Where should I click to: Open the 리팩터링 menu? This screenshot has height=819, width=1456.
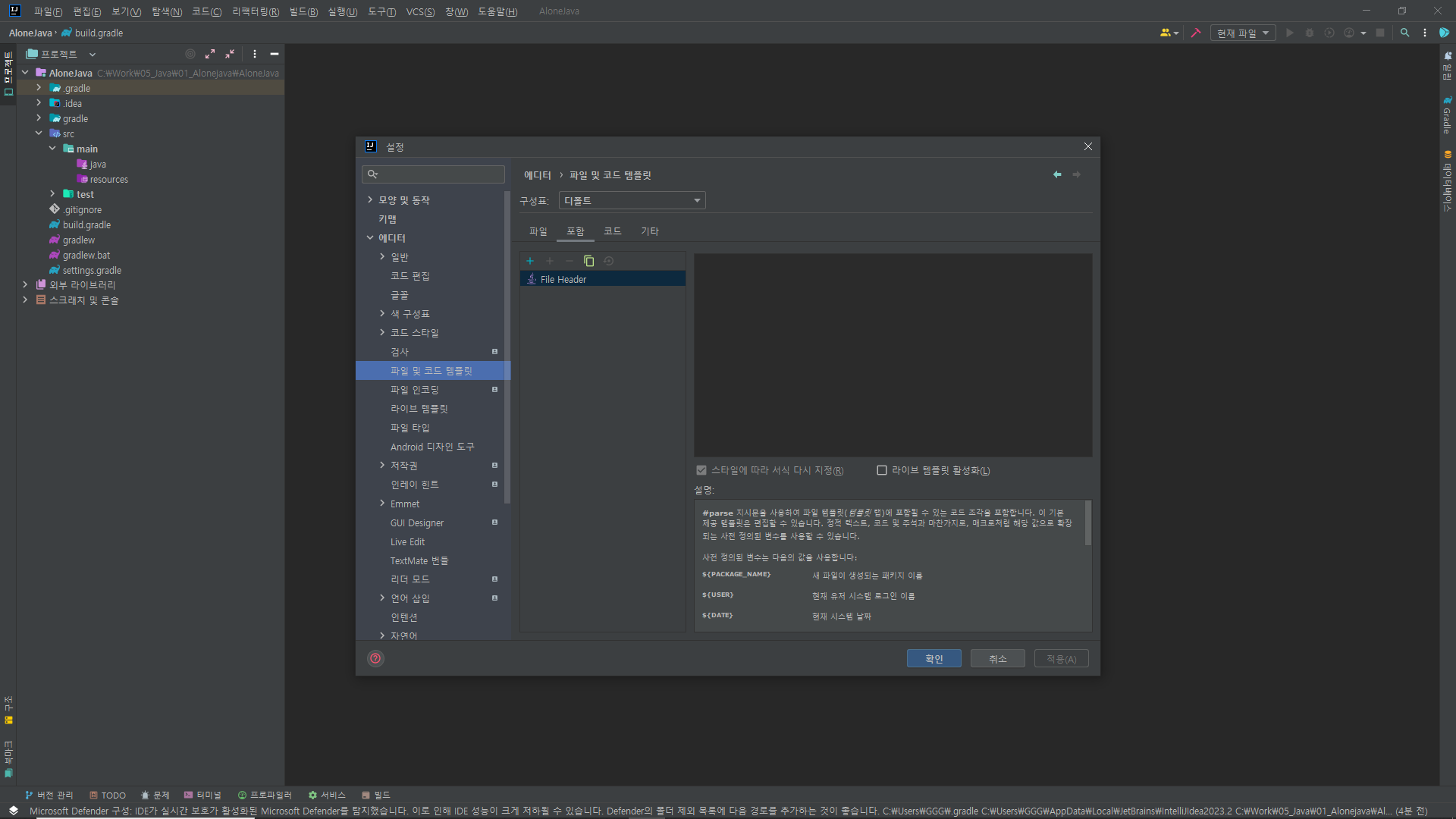point(255,11)
